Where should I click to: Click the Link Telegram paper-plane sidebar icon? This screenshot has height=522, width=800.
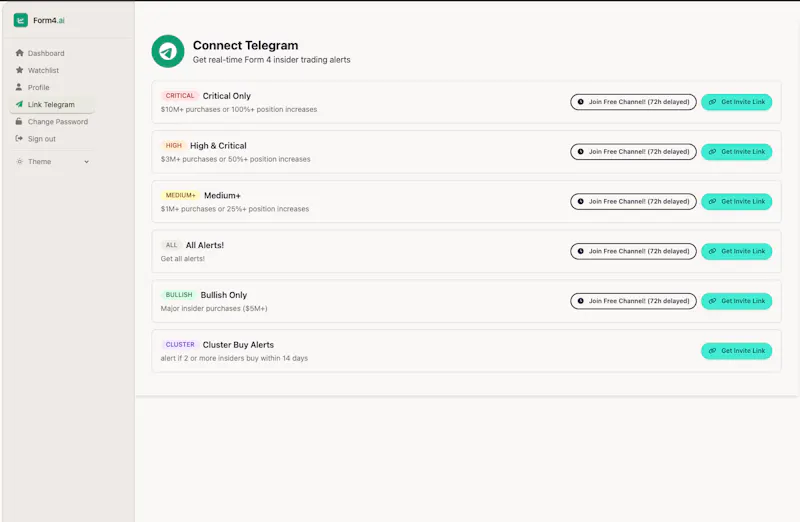tap(19, 104)
